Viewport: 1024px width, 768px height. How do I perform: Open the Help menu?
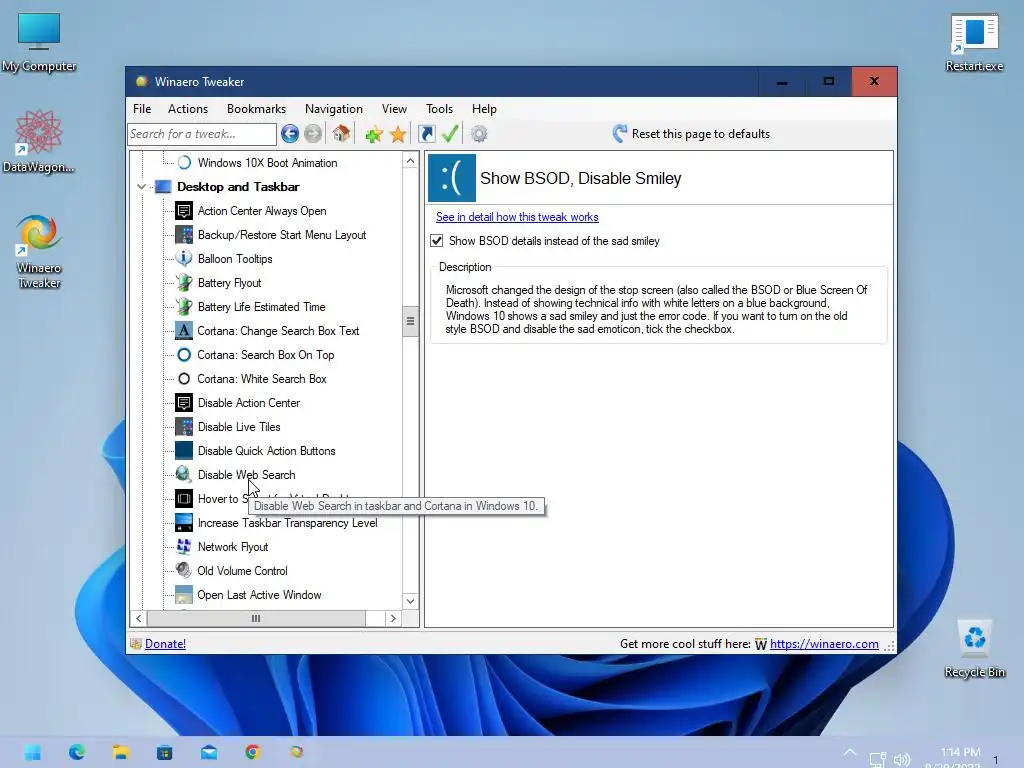click(x=485, y=109)
